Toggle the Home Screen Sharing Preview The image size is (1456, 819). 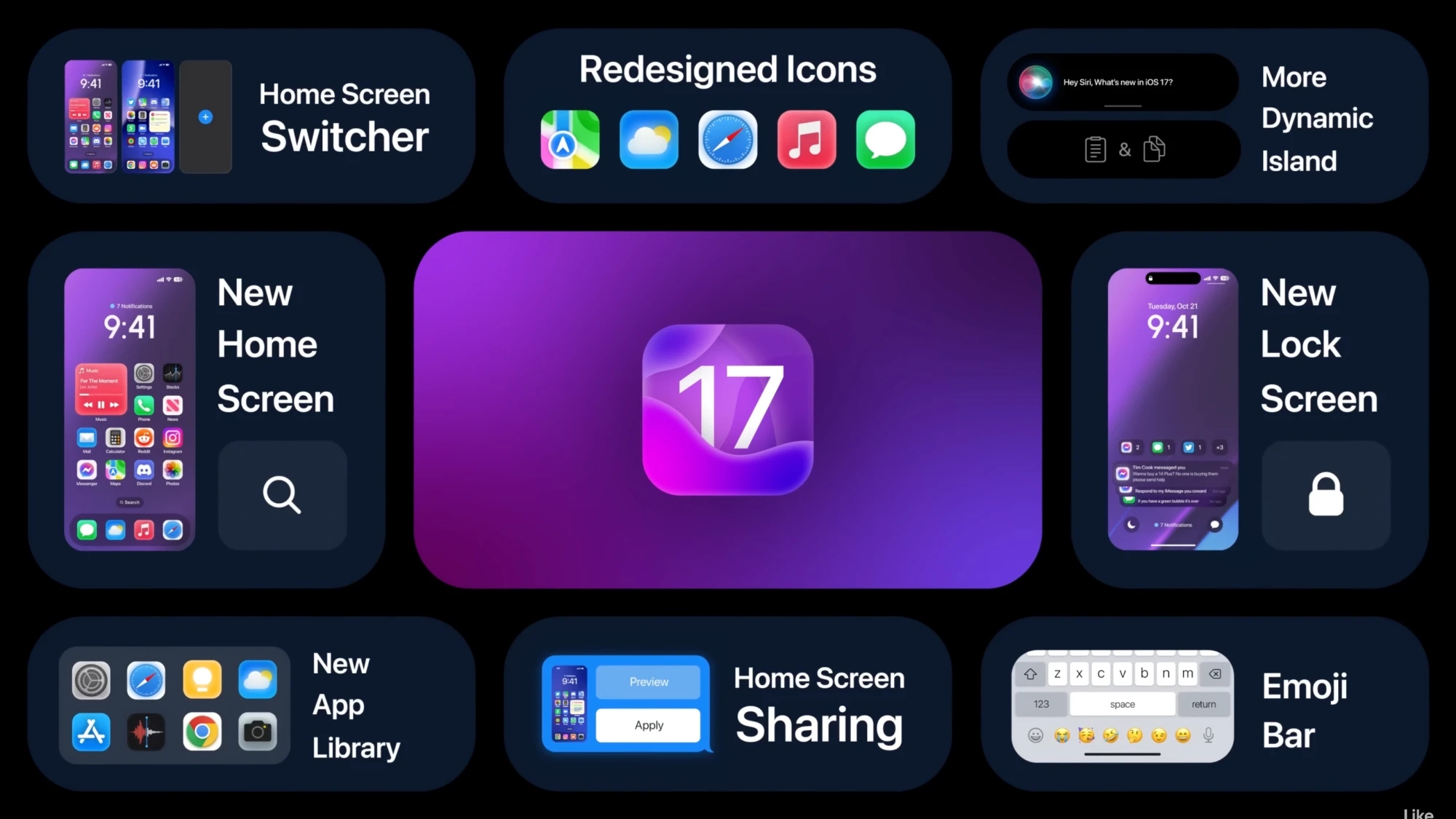(648, 681)
